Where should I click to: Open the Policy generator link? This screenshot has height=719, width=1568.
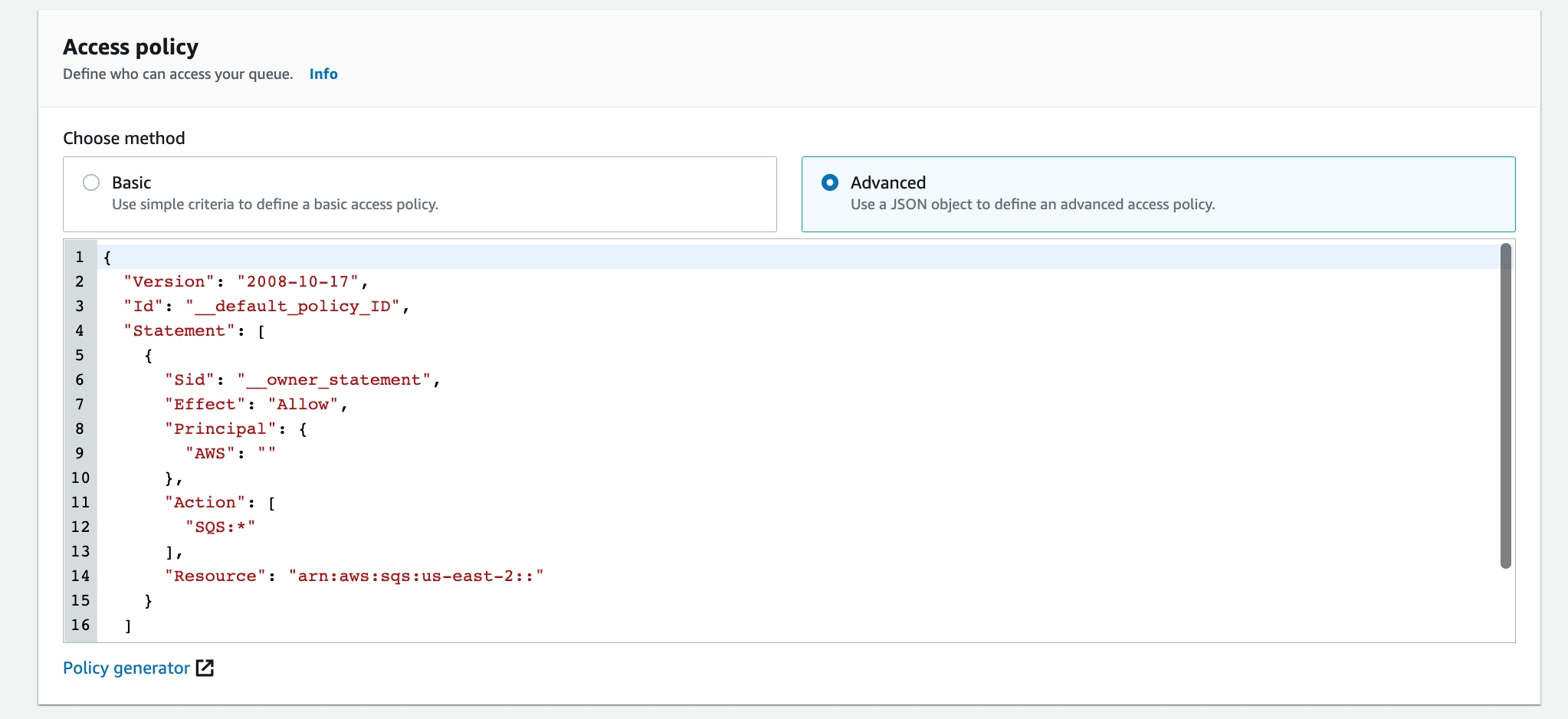(126, 668)
